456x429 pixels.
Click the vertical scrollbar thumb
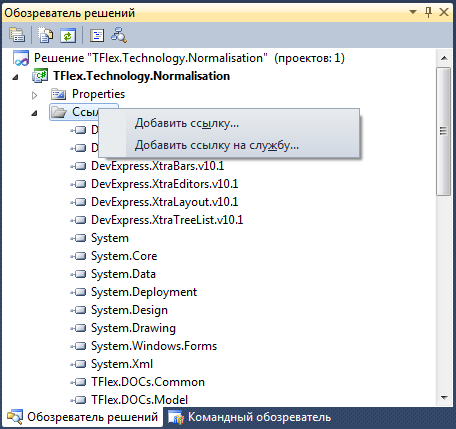[x=443, y=131]
